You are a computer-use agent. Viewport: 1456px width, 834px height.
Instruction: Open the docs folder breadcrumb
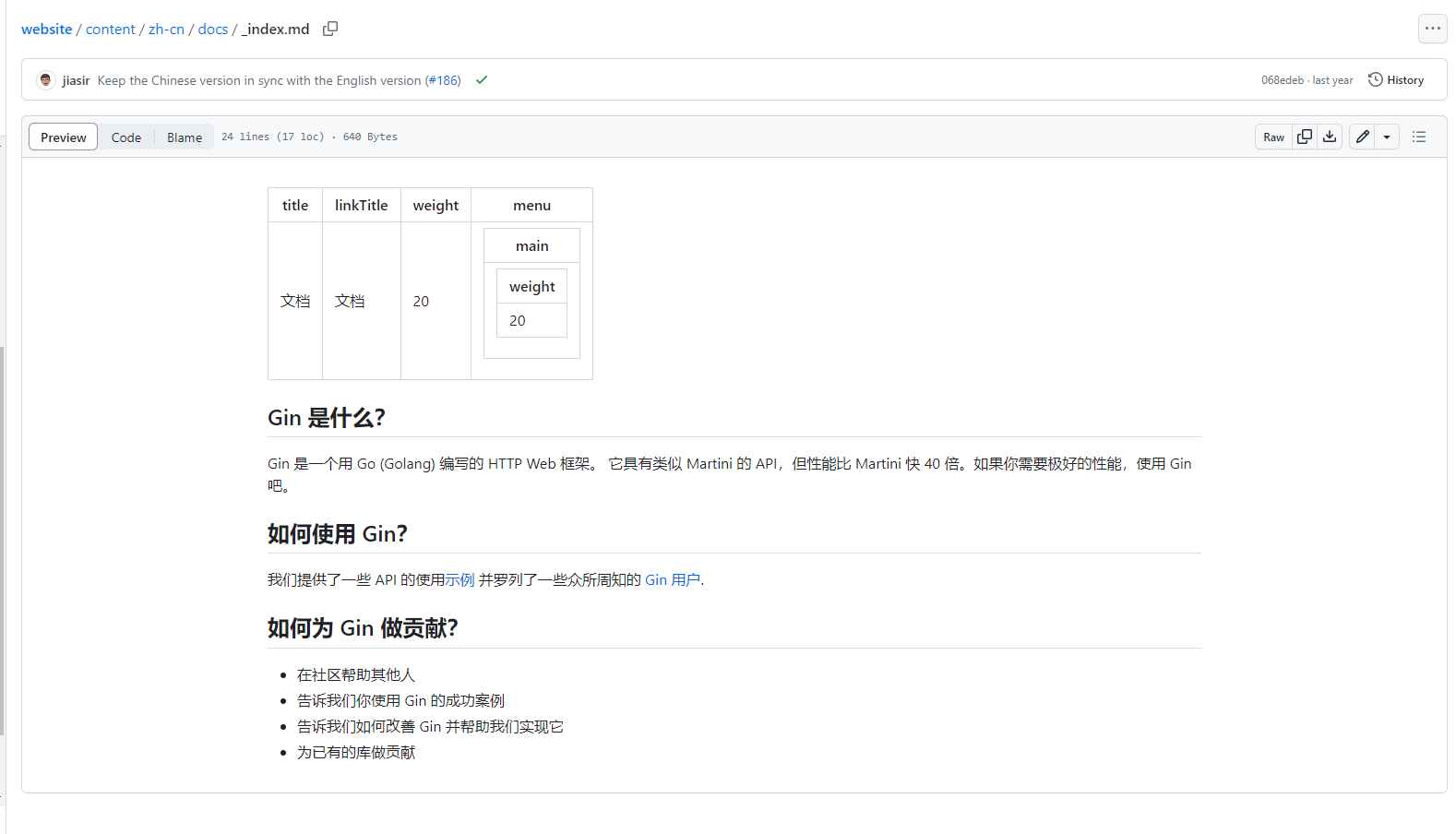coord(212,29)
